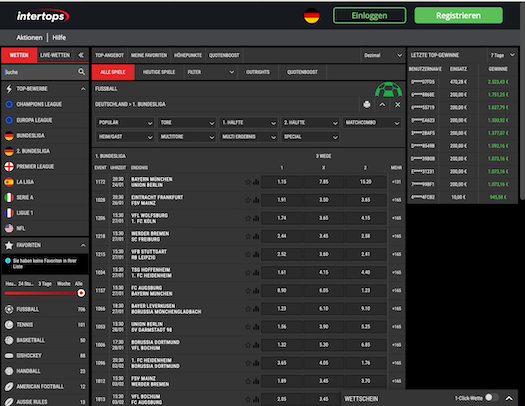Viewport: 525px width, 406px height.
Task: Open the Dezimal odds format dropdown
Action: [383, 55]
